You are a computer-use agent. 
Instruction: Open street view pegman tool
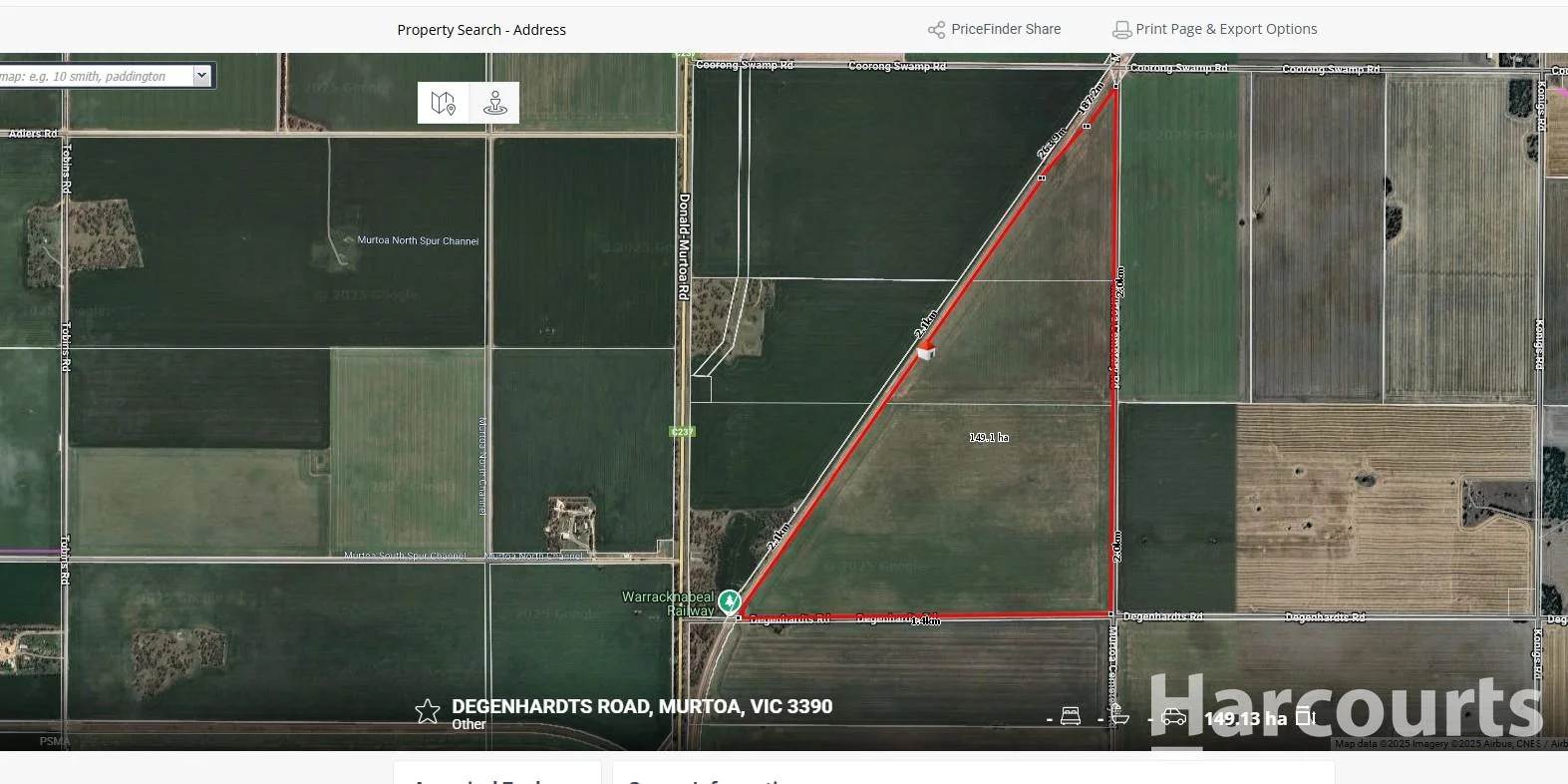click(494, 103)
